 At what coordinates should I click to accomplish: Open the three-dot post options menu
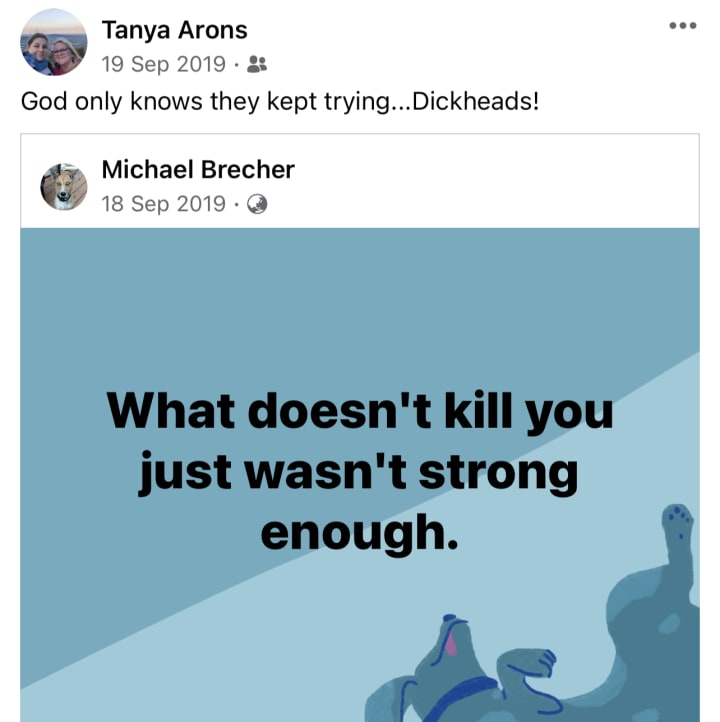tap(683, 25)
